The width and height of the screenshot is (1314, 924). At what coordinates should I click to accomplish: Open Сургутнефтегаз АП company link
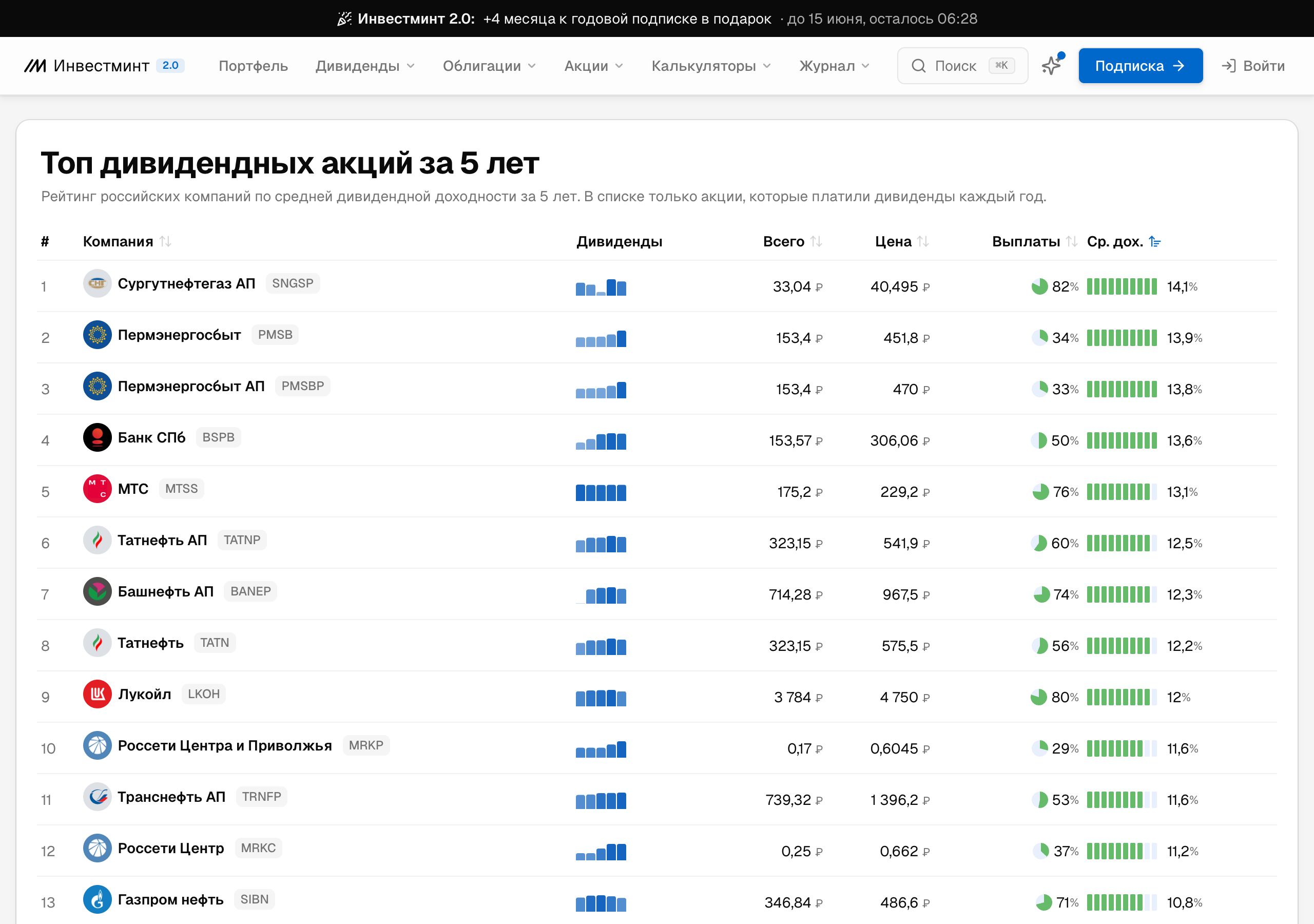(x=186, y=283)
